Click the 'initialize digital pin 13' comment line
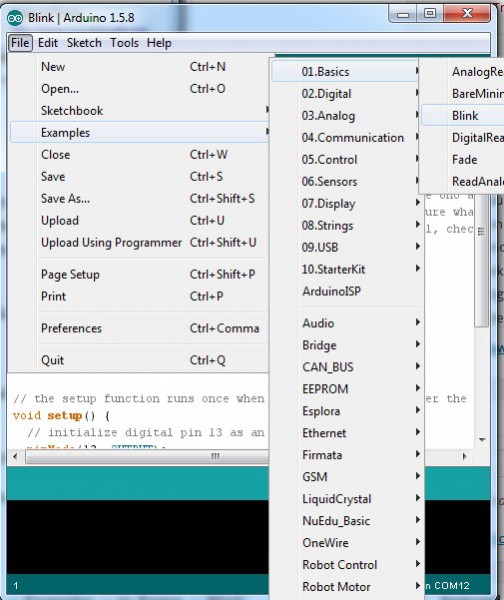 (145, 432)
